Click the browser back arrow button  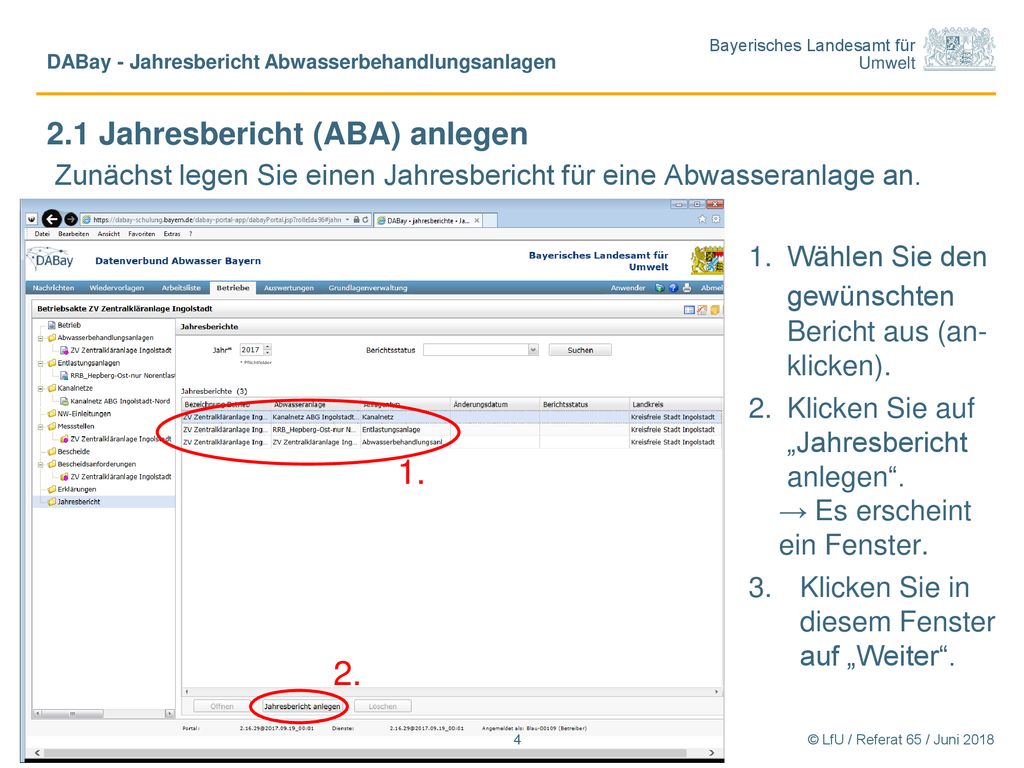click(x=52, y=219)
